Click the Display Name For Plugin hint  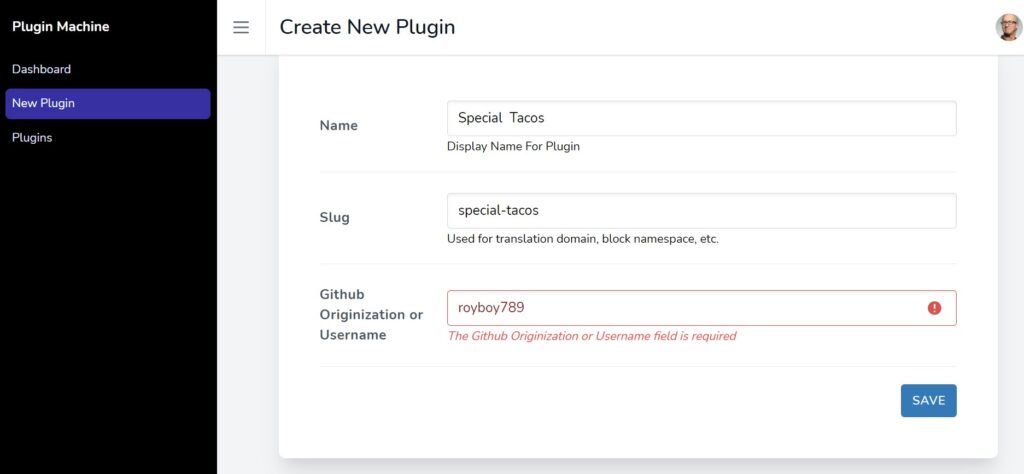pyautogui.click(x=513, y=146)
